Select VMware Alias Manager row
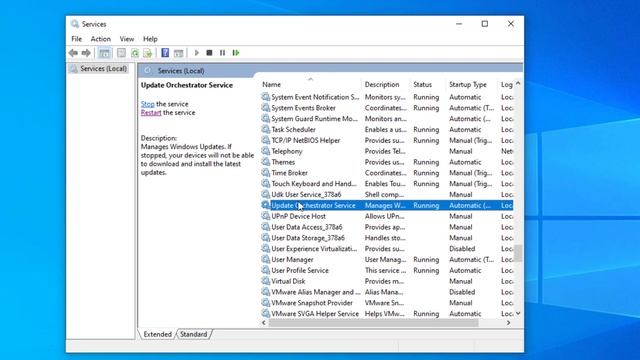Image resolution: width=640 pixels, height=360 pixels. point(387,292)
